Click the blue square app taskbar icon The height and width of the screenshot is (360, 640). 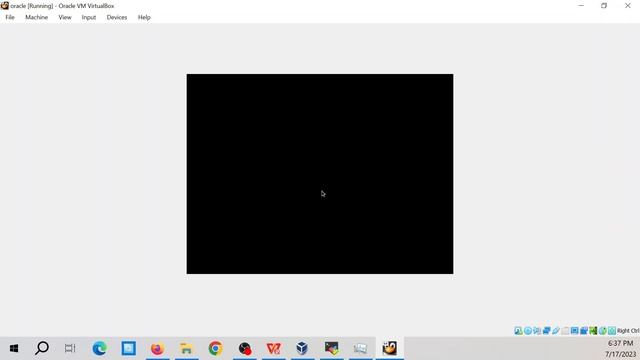tap(129, 349)
